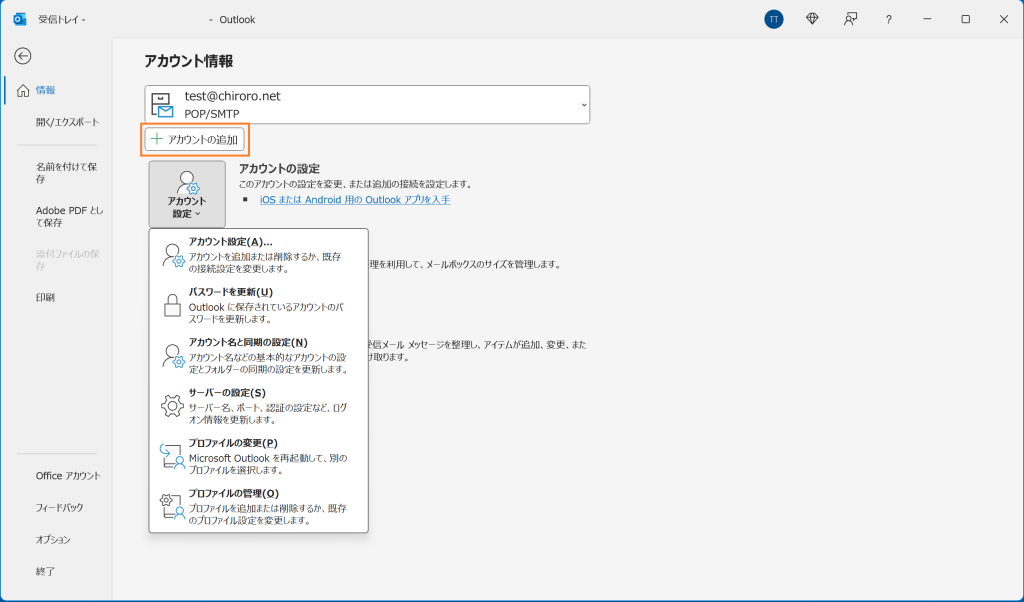Expand the test@chiroro.net account dropdown

coord(584,105)
